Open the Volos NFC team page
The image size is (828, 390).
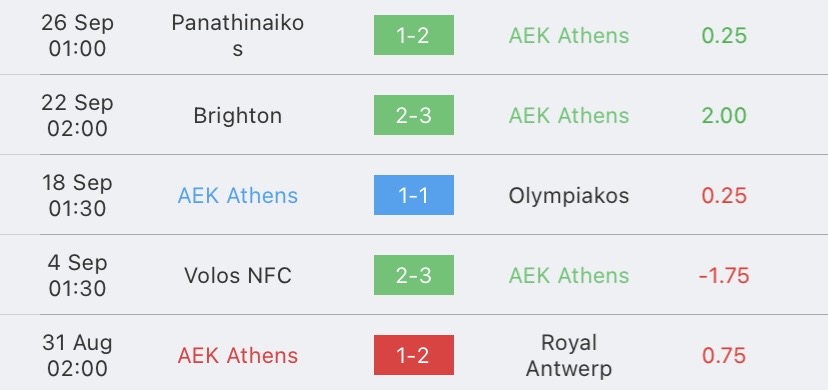pos(238,275)
